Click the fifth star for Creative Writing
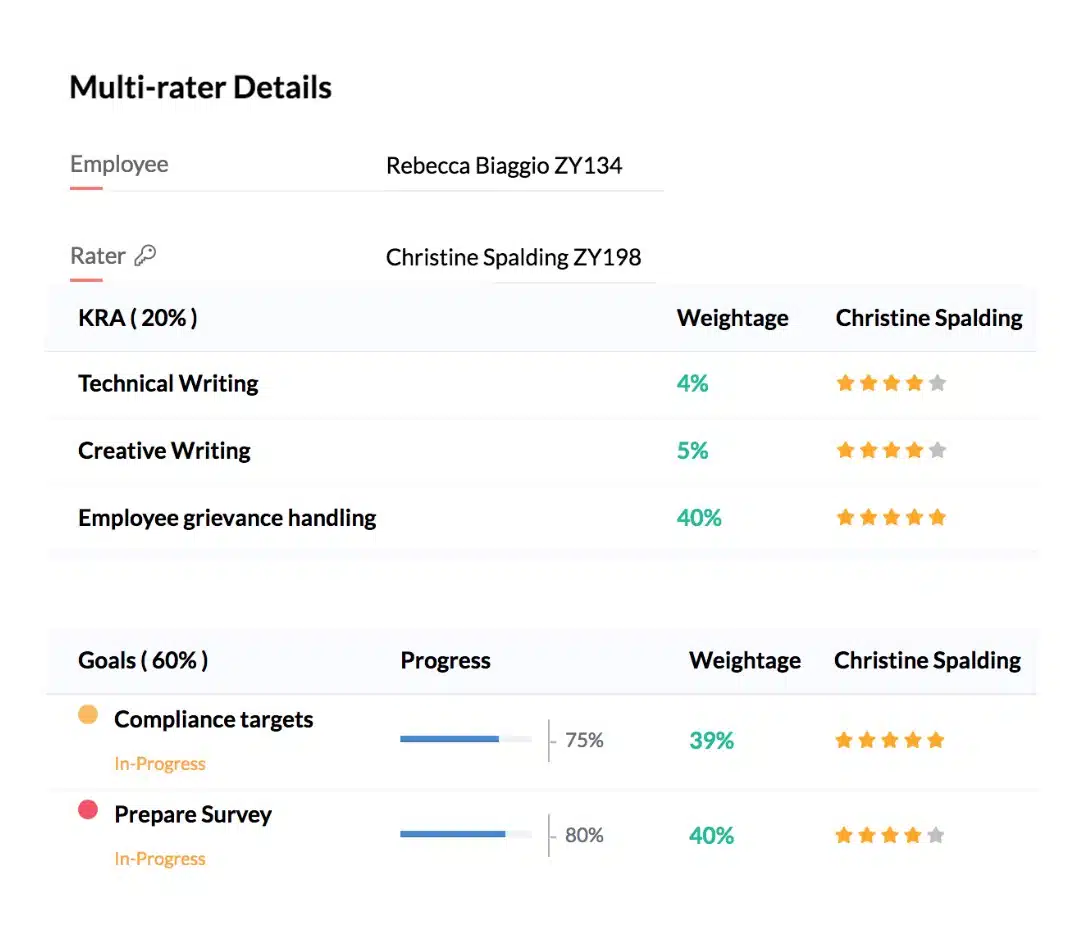 click(x=937, y=450)
